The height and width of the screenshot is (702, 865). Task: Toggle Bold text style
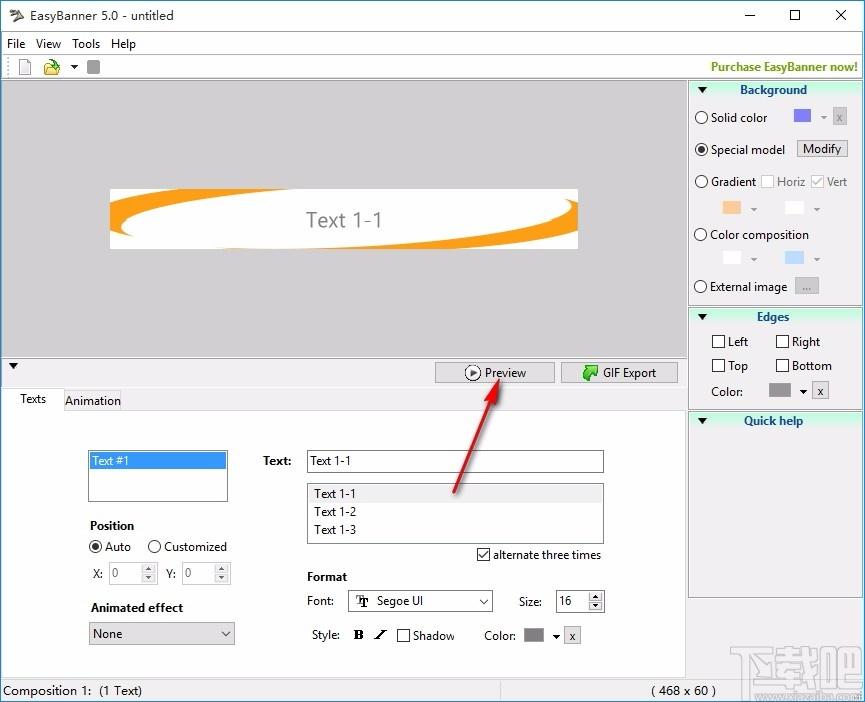coord(359,635)
